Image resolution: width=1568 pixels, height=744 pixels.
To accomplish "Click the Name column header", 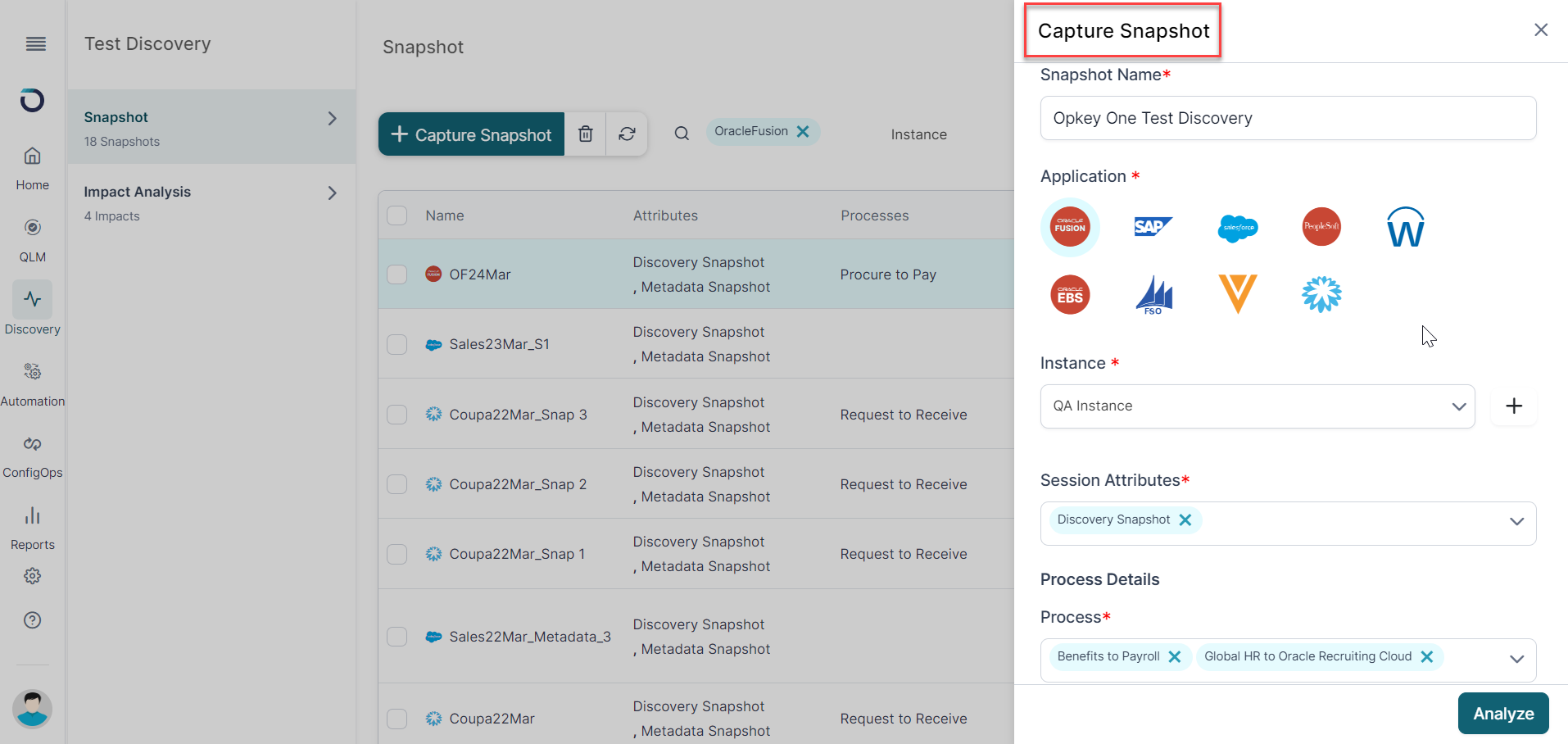I will (445, 215).
